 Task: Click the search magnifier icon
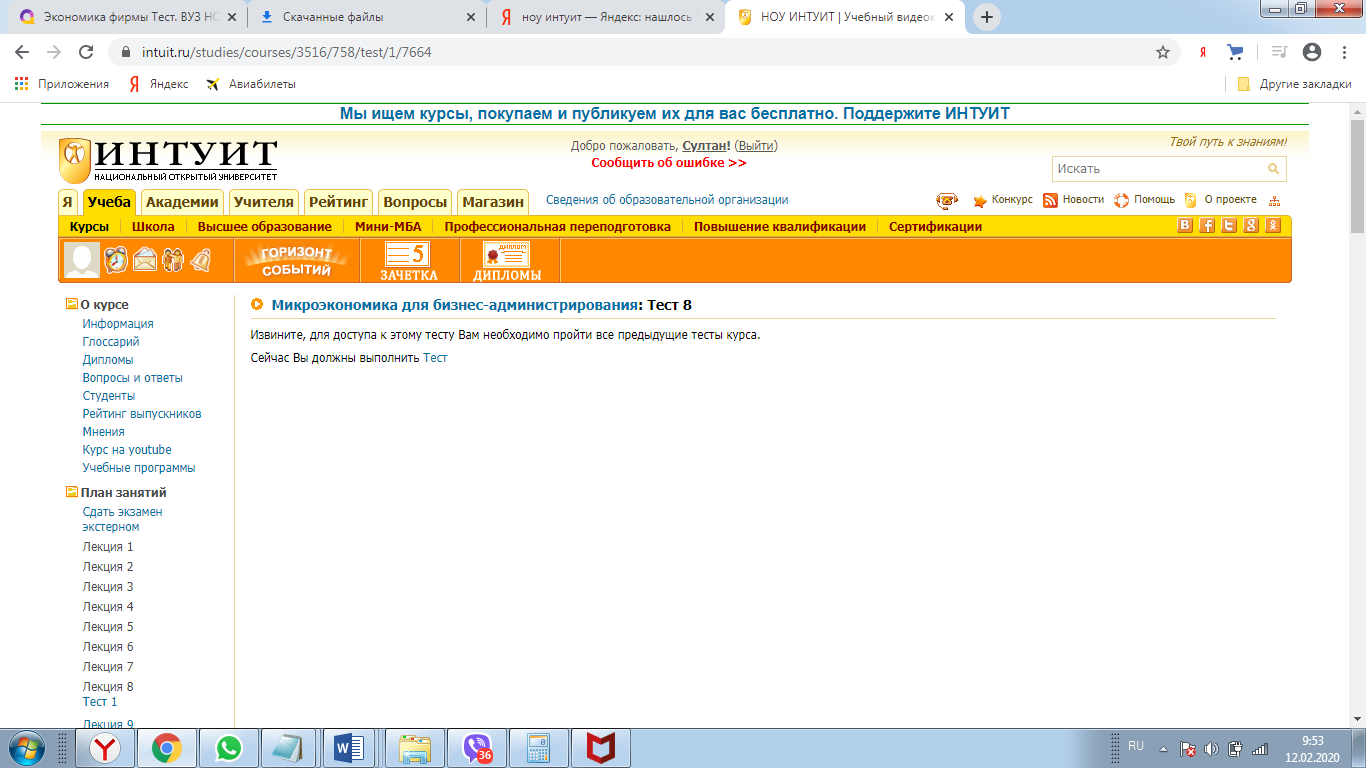coord(1273,169)
